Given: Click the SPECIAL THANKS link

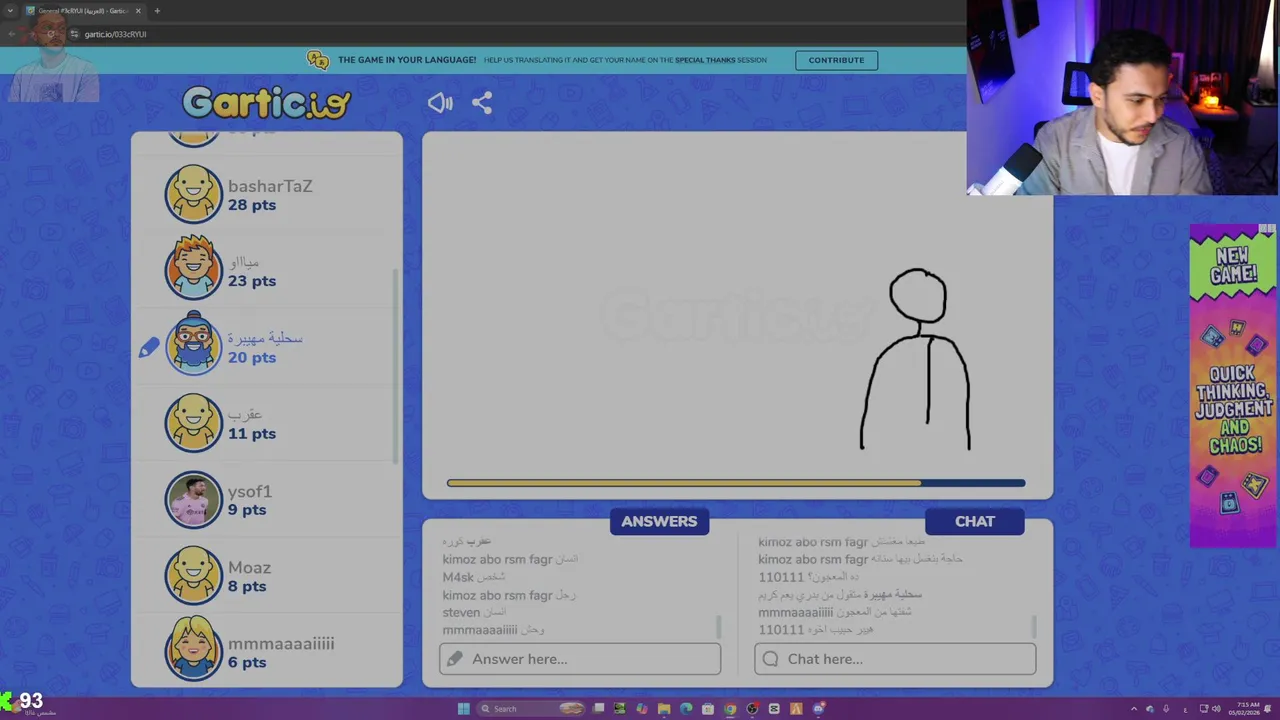Looking at the screenshot, I should [x=705, y=60].
